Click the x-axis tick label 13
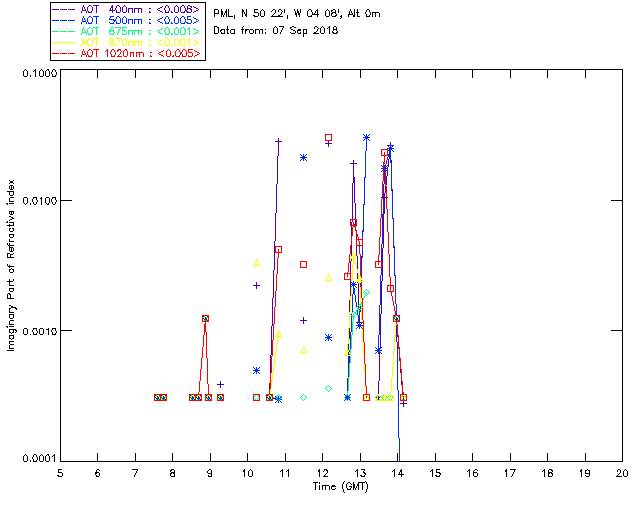The image size is (640, 512). [360, 473]
